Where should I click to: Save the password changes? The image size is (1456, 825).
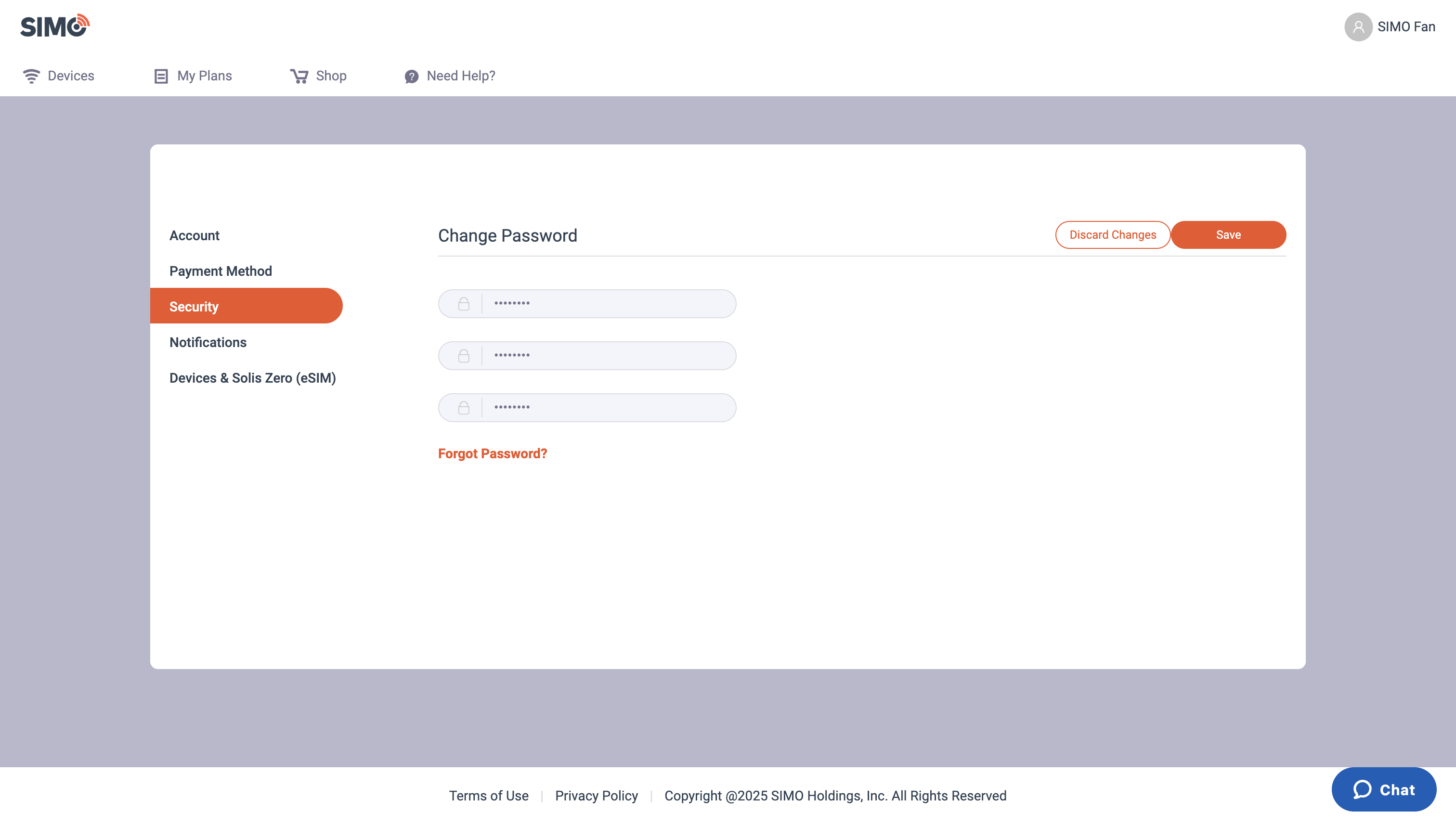click(x=1228, y=234)
